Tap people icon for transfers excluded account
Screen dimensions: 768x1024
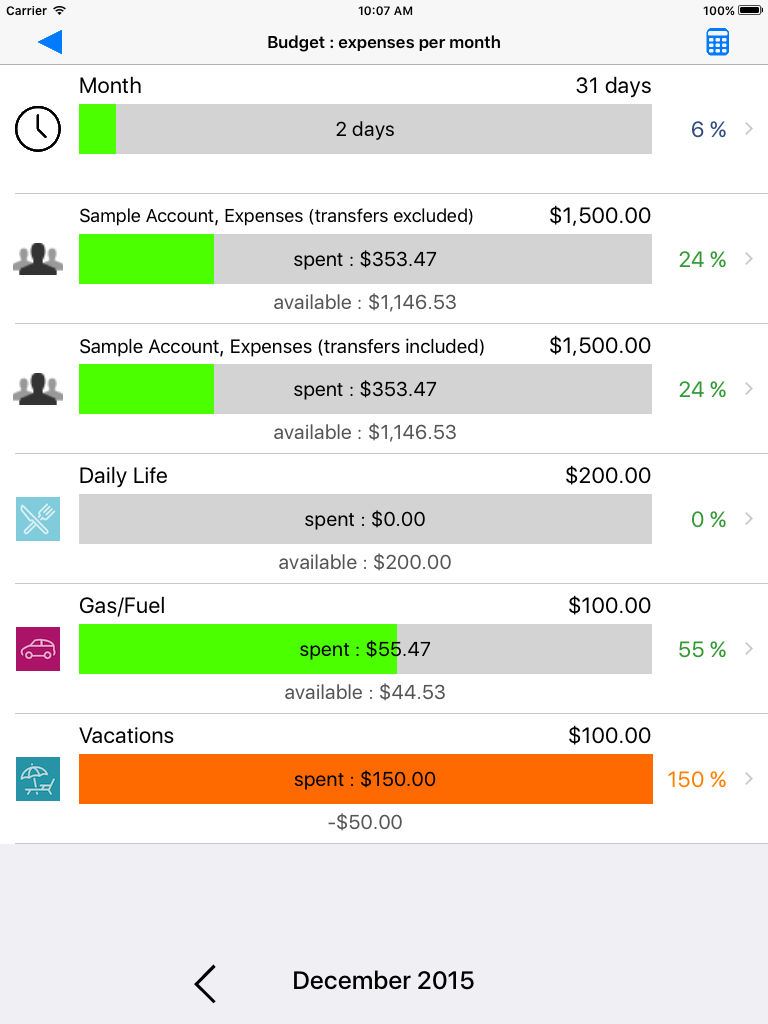[x=38, y=259]
